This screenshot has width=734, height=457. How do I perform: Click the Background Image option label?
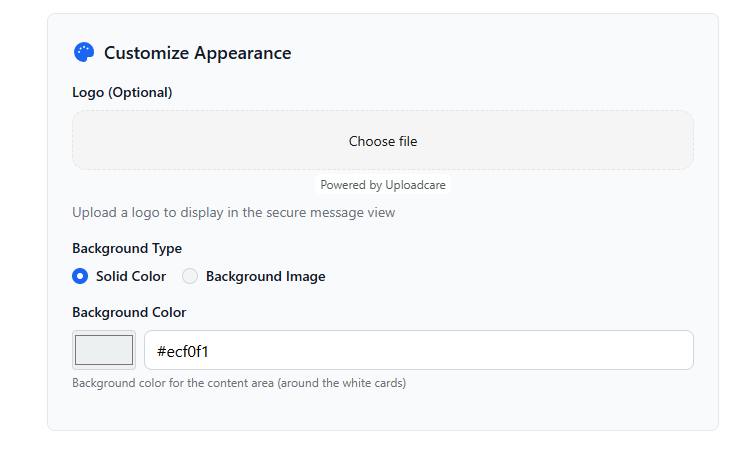click(x=265, y=276)
